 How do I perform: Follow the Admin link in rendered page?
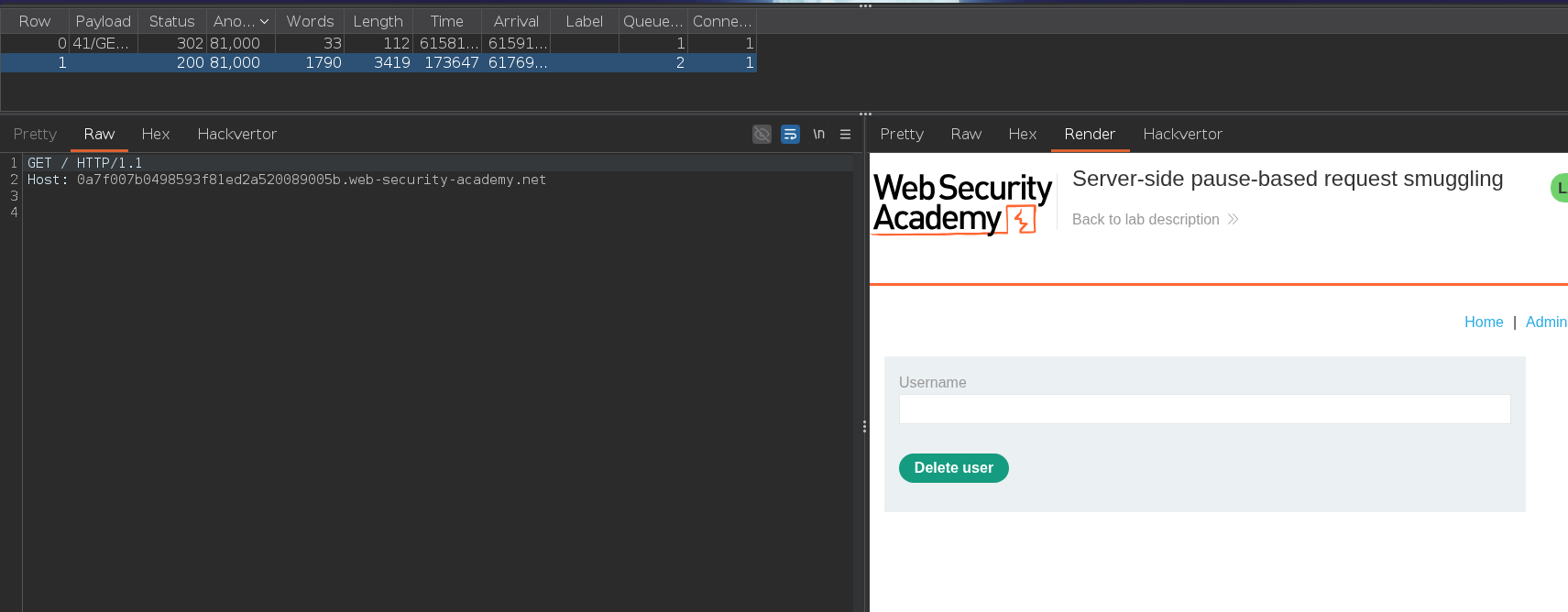[1546, 322]
